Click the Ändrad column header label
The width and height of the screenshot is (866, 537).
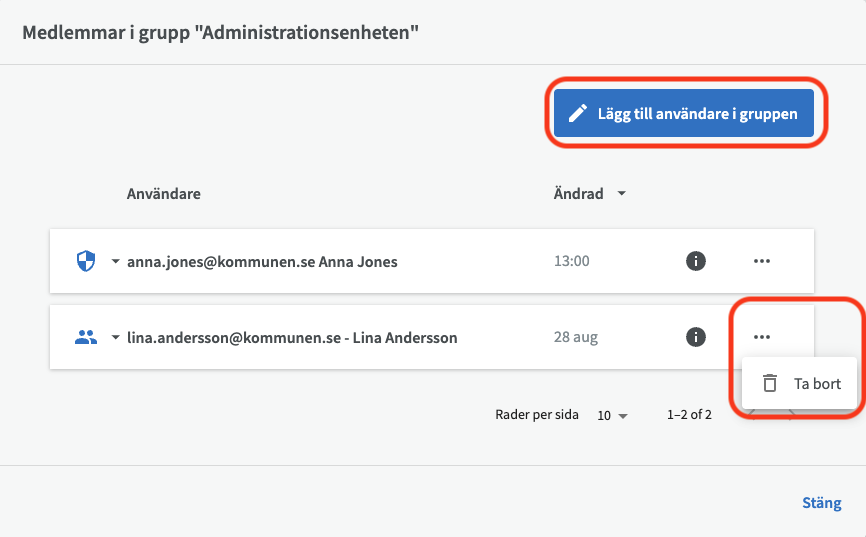578,194
